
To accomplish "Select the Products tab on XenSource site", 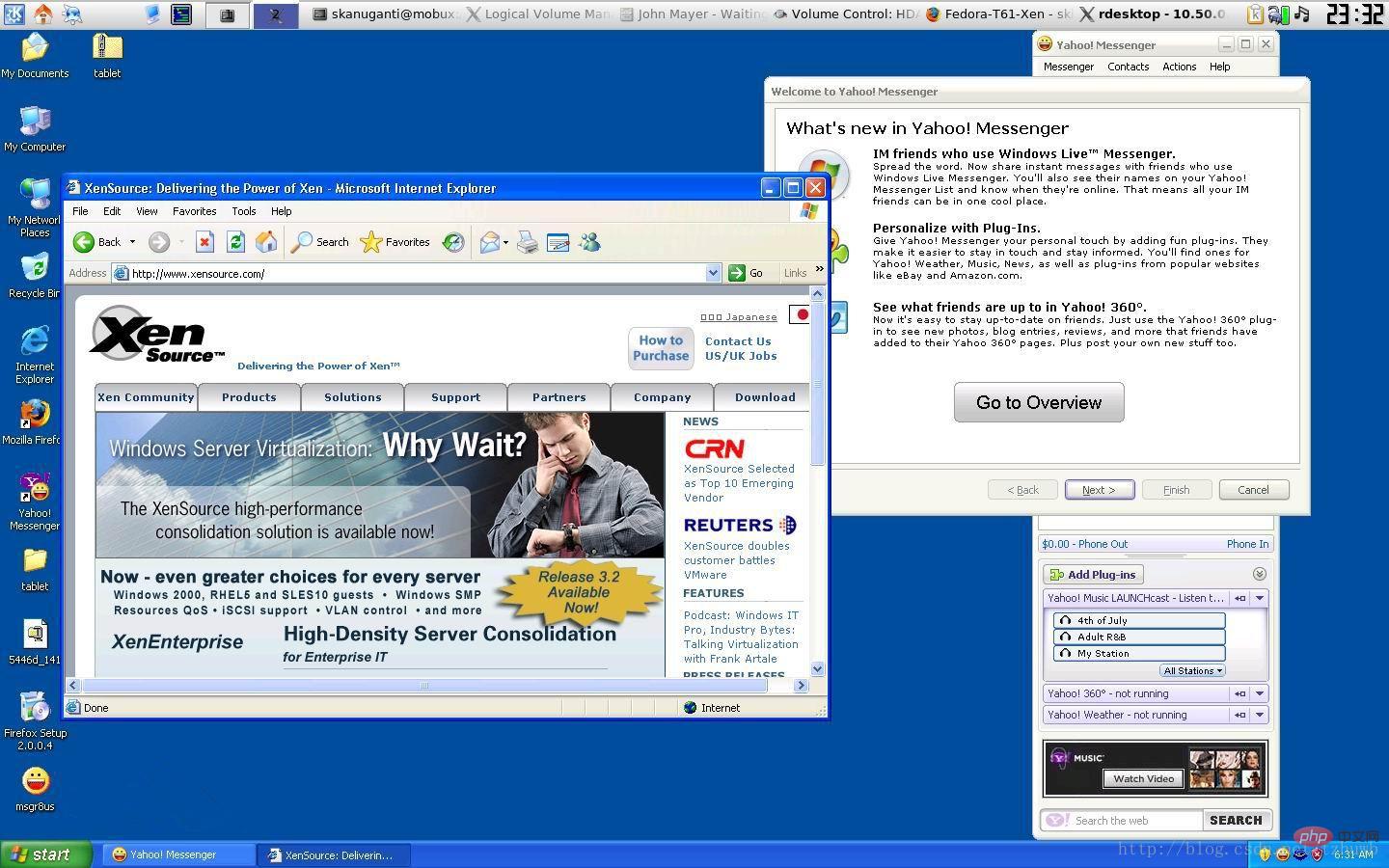I will click(x=249, y=397).
